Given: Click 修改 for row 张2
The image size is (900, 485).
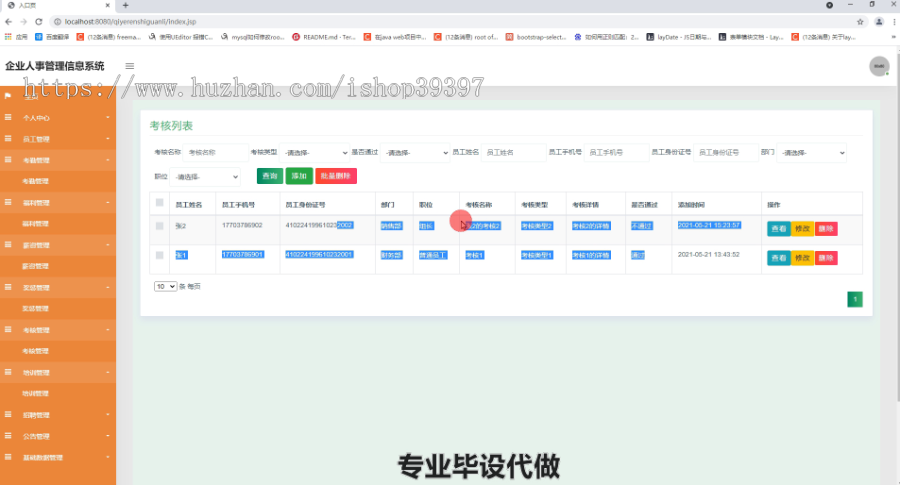Looking at the screenshot, I should pos(802,228).
